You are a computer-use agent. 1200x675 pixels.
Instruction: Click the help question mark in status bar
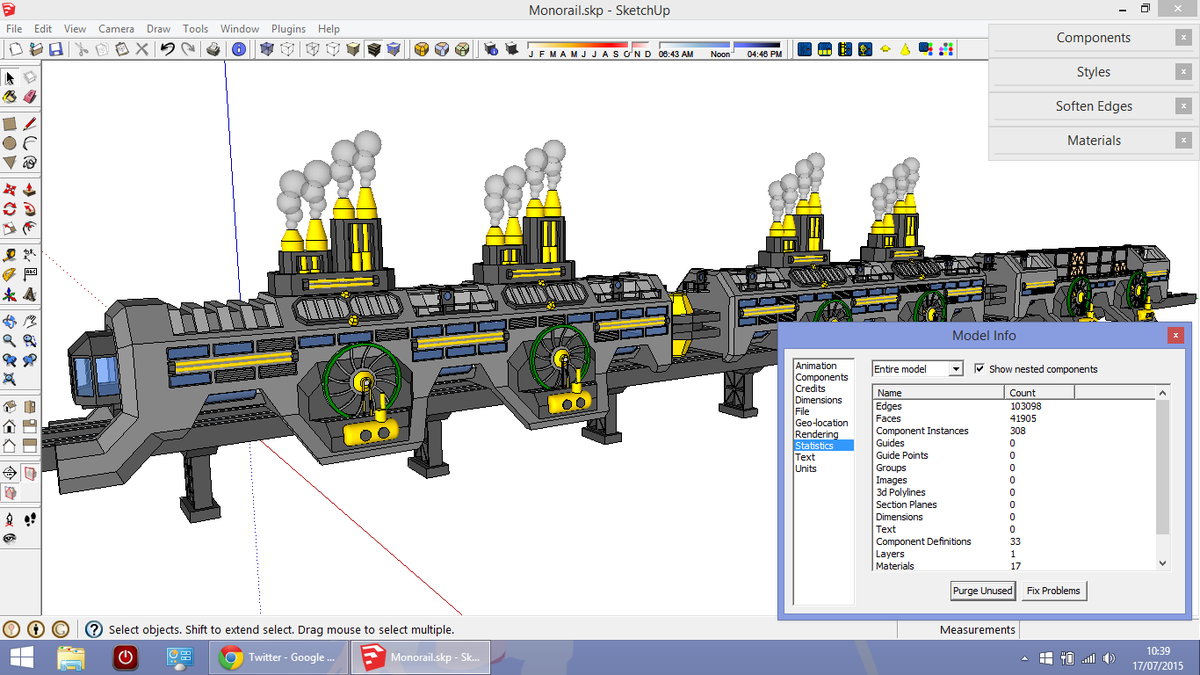click(94, 629)
